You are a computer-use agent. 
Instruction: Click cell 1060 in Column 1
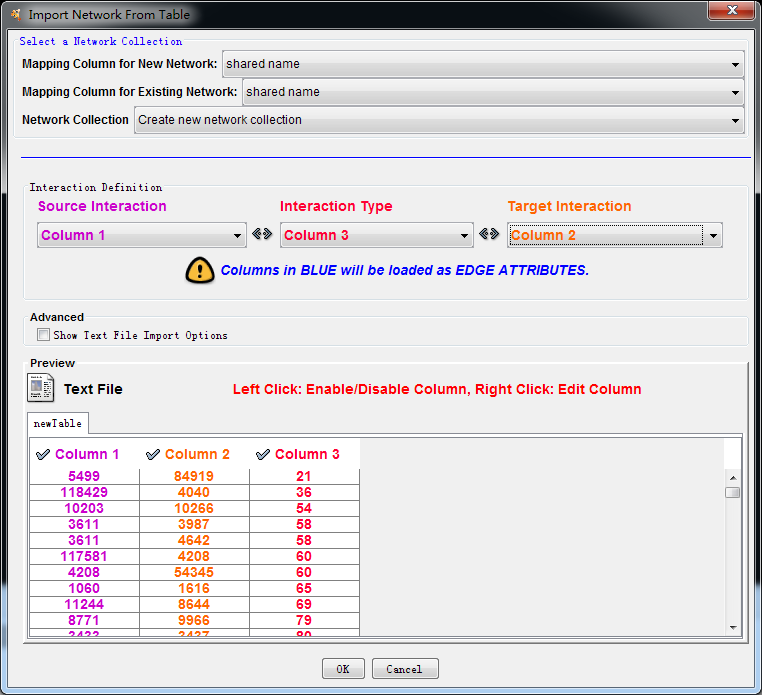(x=84, y=589)
